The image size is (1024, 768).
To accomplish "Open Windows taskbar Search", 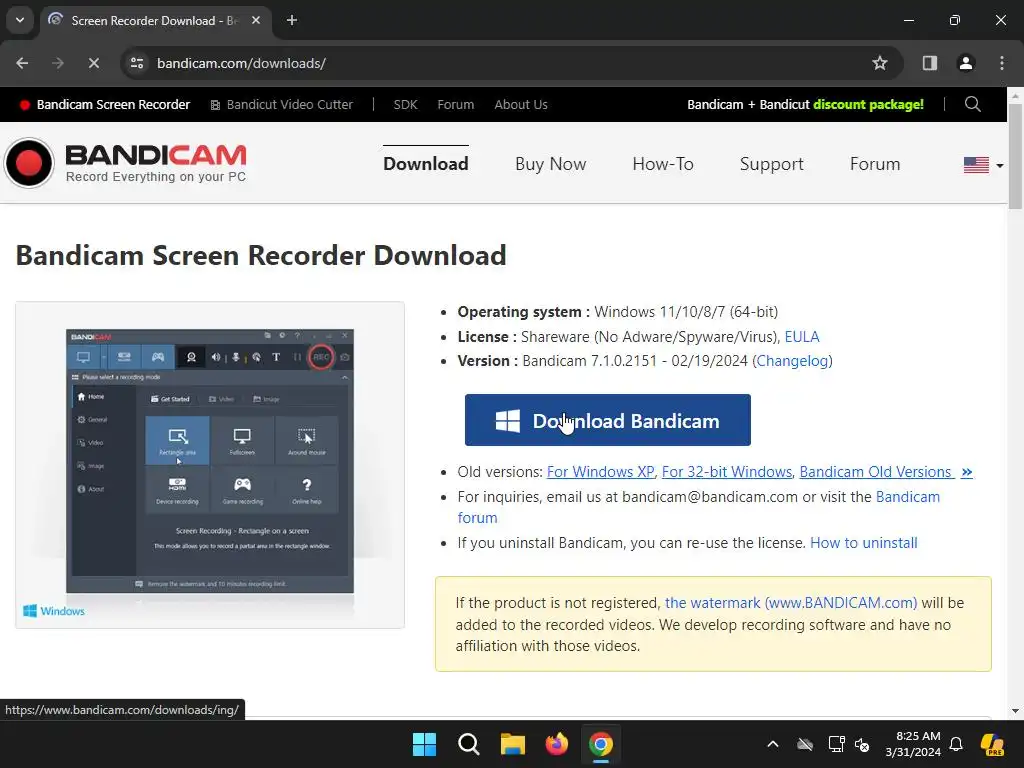I will (x=469, y=744).
